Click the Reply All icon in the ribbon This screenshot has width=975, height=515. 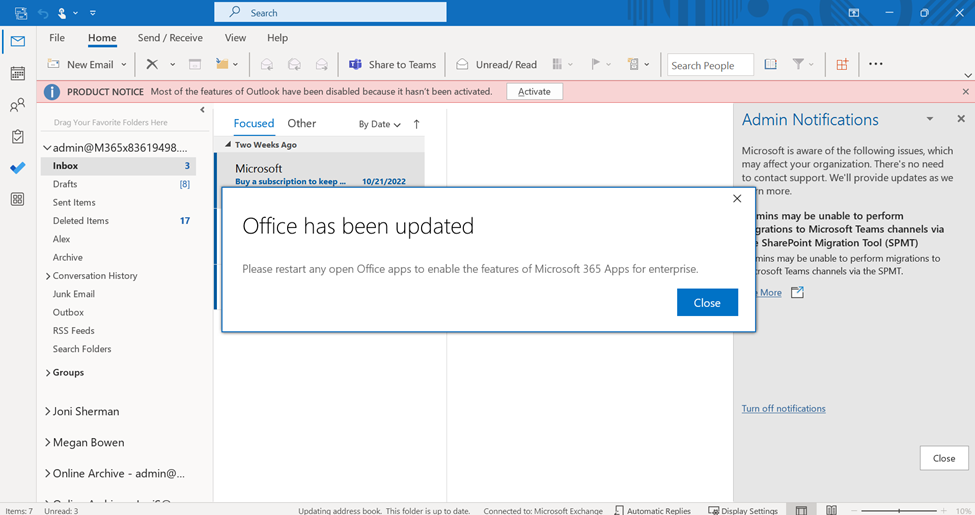click(294, 64)
